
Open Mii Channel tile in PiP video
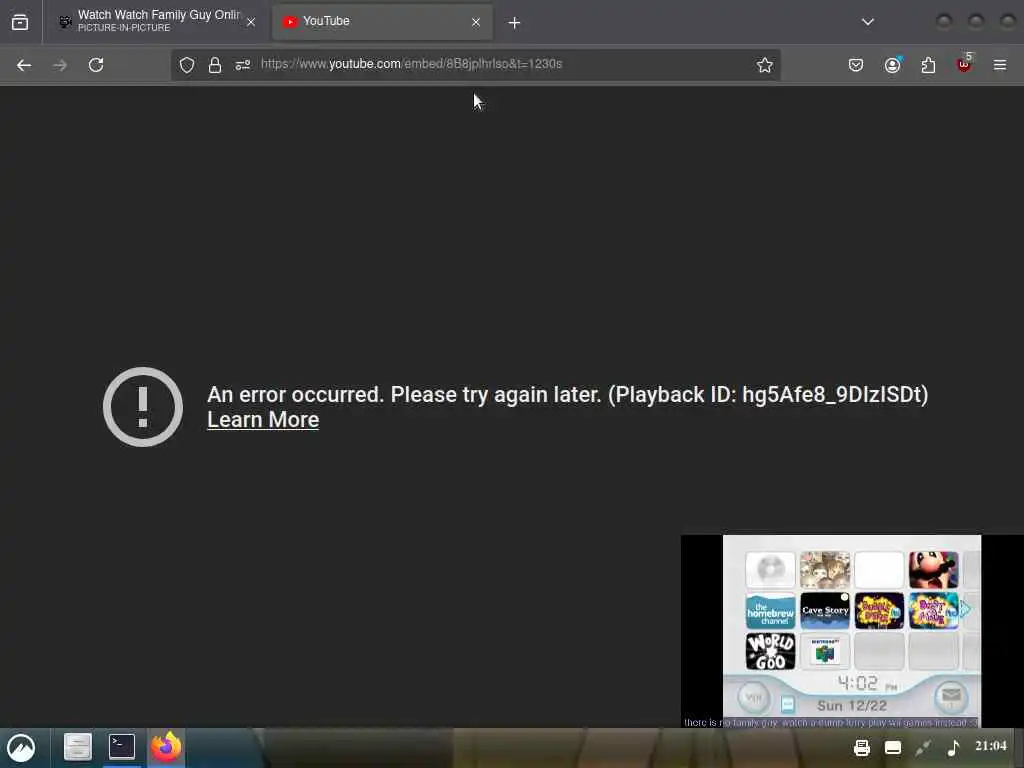click(825, 570)
